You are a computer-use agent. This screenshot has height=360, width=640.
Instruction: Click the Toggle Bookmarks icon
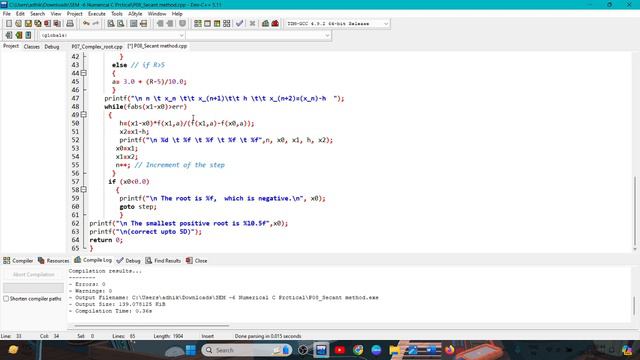pyautogui.click(x=18, y=35)
